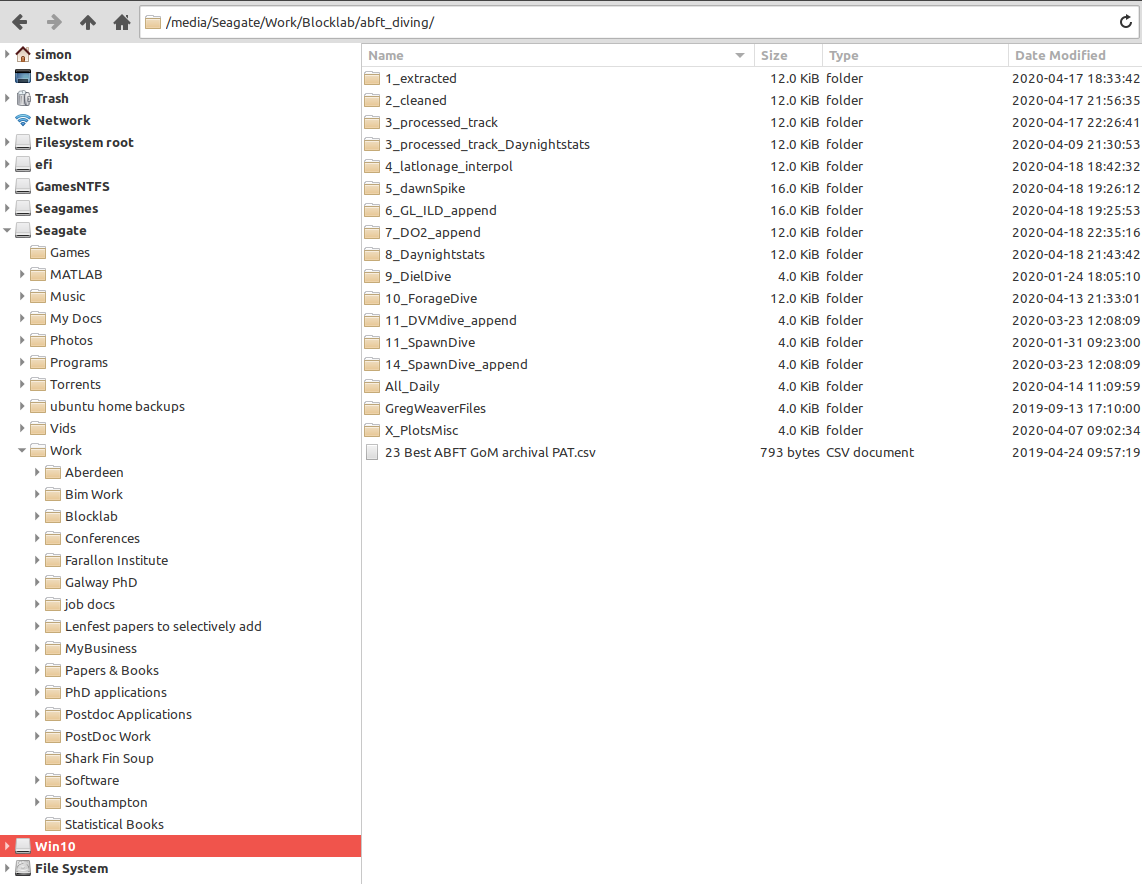
Task: Sort files by Name column header
Action: tap(386, 56)
